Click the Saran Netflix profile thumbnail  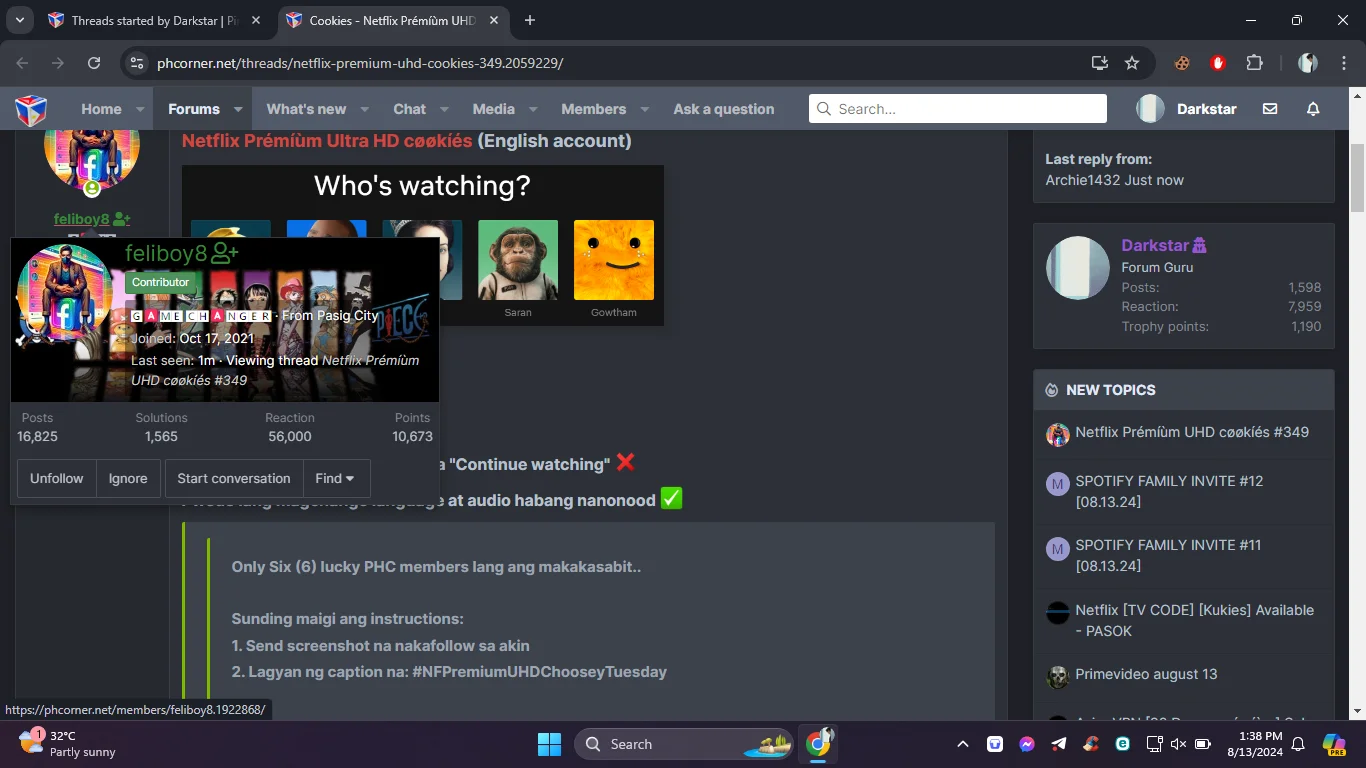coord(518,260)
